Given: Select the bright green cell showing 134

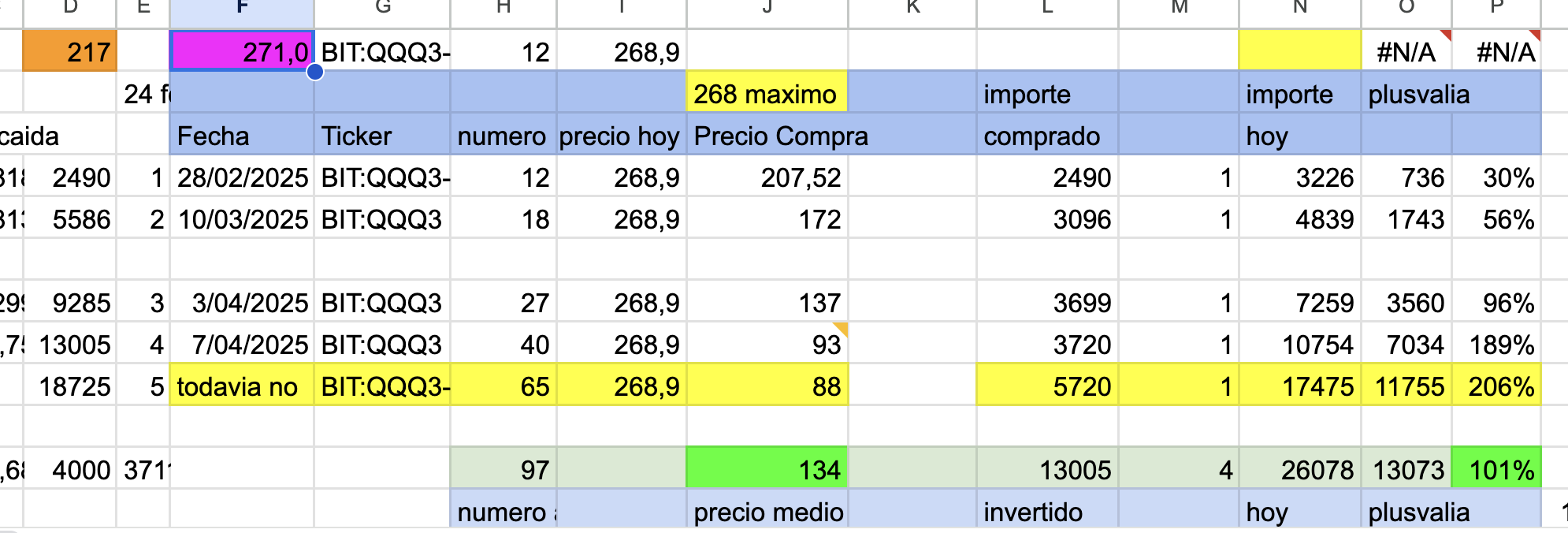Looking at the screenshot, I should click(x=767, y=470).
